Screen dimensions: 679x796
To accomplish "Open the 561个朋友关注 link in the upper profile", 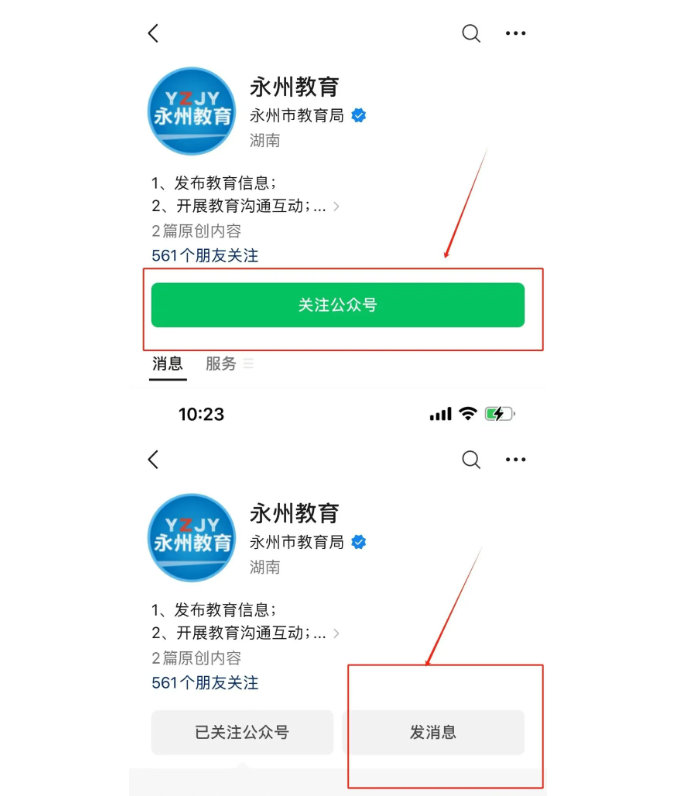I will (205, 255).
